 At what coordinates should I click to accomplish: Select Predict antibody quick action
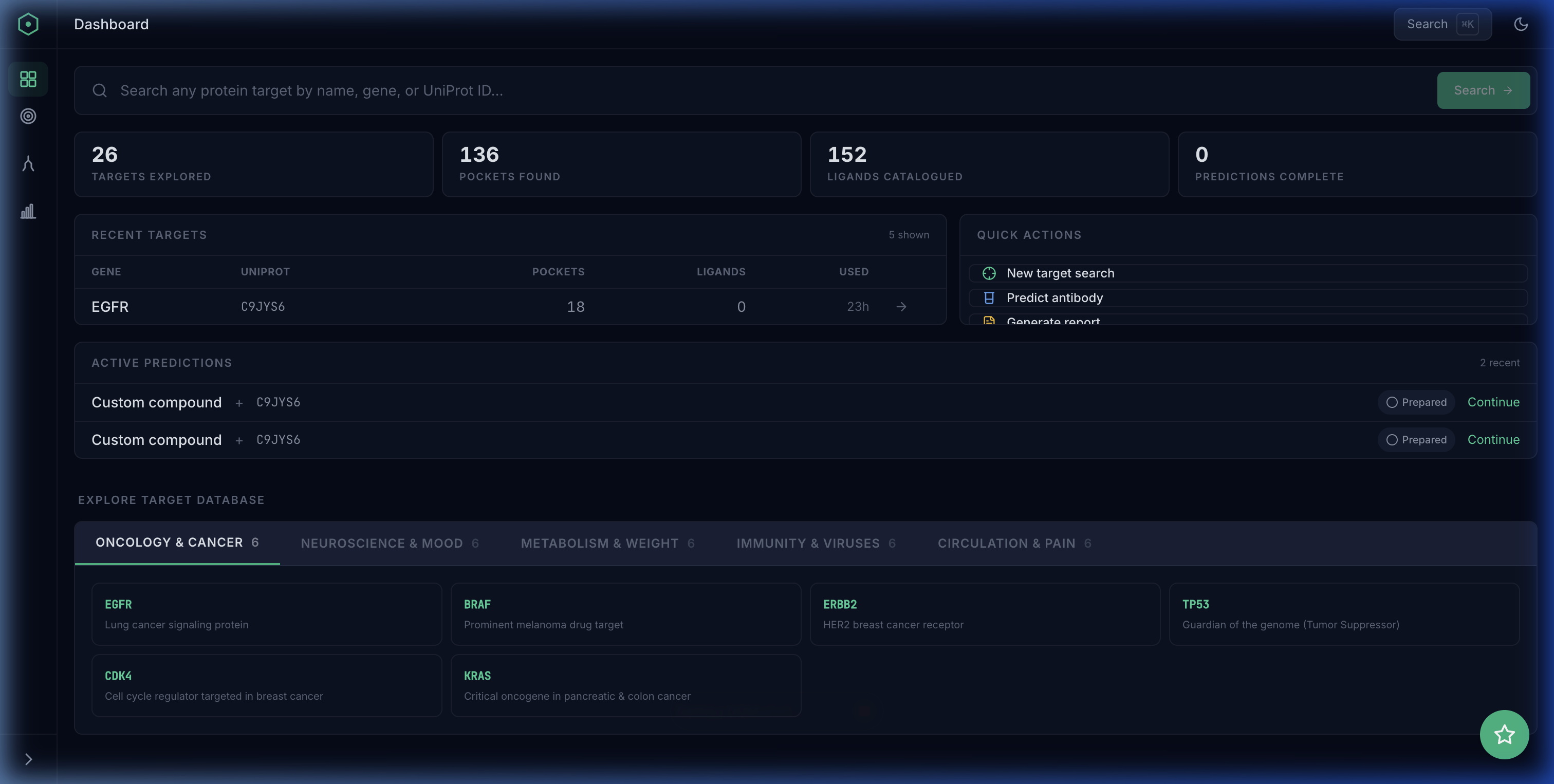click(1054, 298)
